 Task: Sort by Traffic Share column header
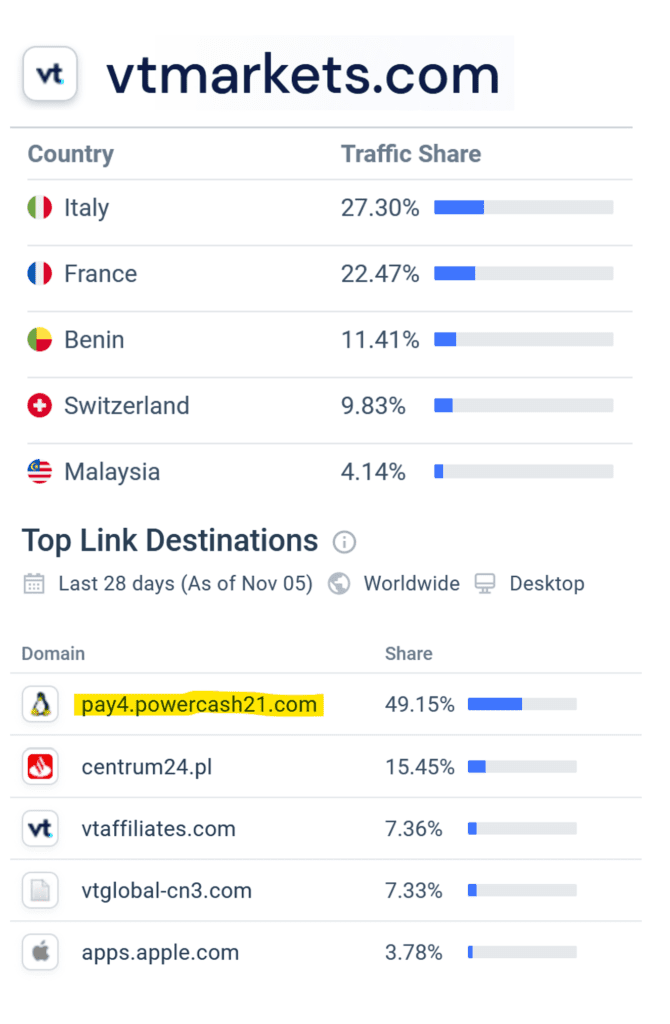tap(411, 154)
